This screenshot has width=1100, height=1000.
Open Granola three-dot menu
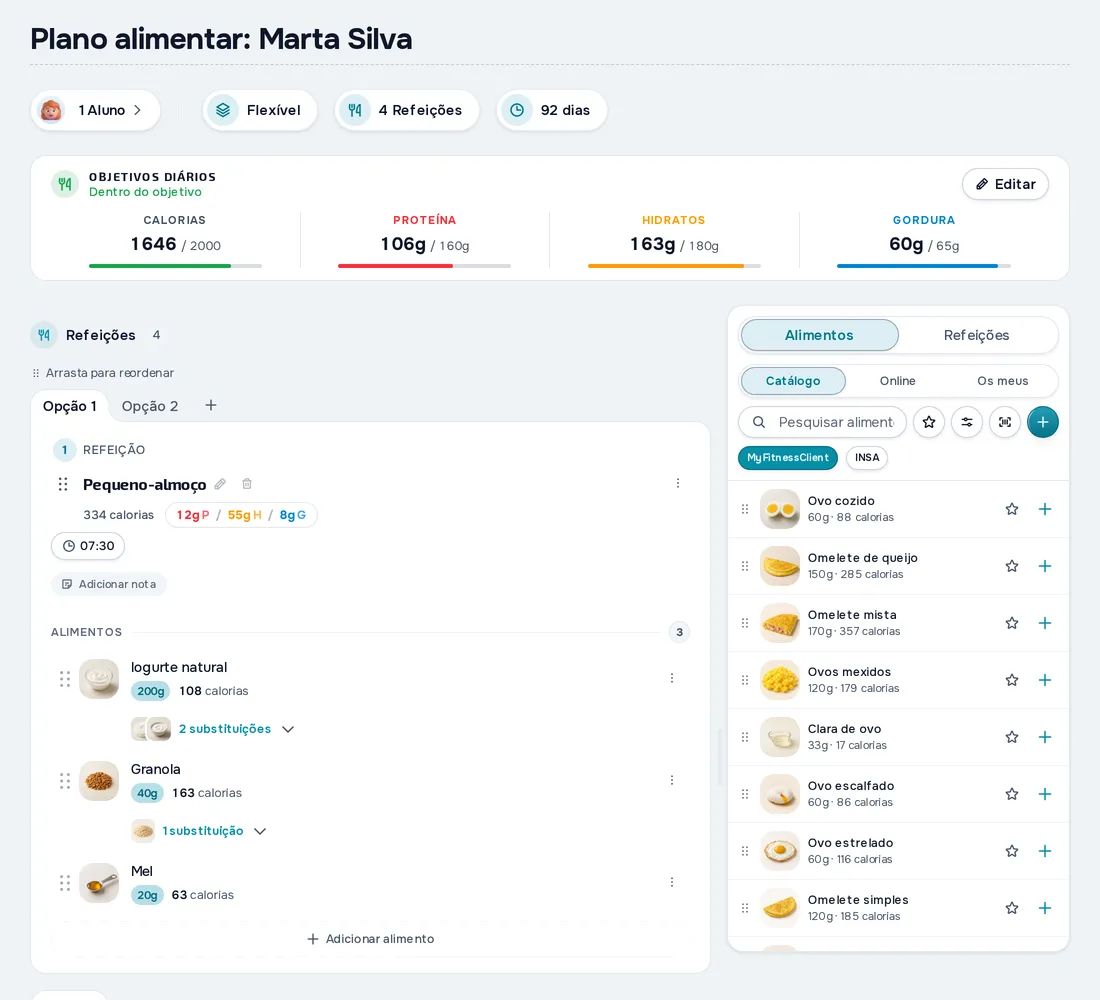point(672,780)
